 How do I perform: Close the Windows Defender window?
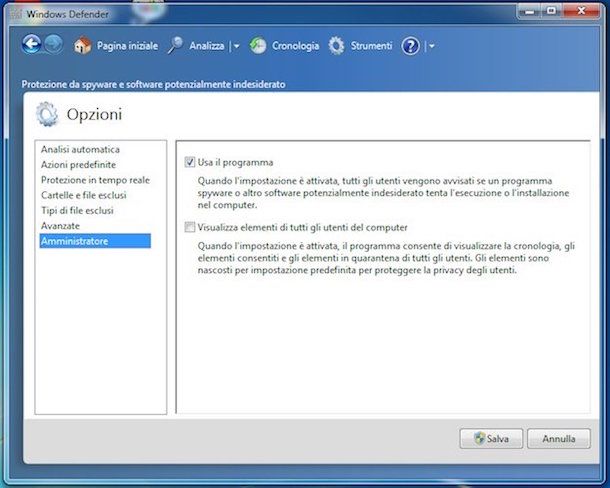tap(581, 11)
